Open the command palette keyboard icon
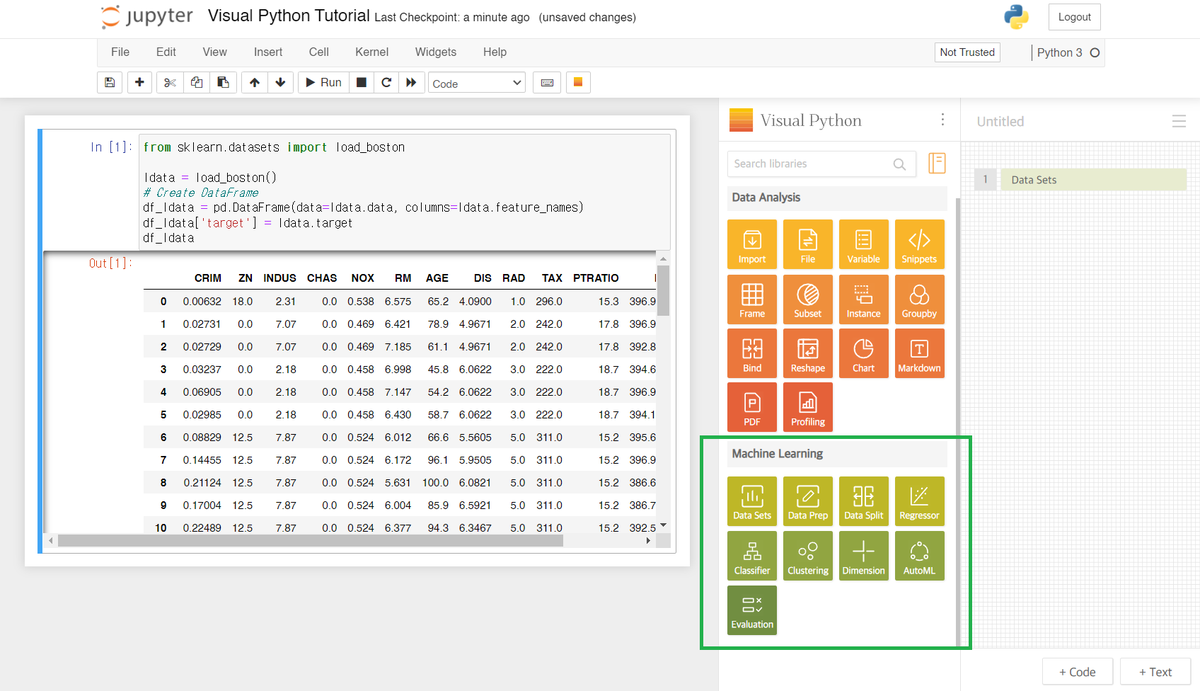1200x691 pixels. point(547,83)
